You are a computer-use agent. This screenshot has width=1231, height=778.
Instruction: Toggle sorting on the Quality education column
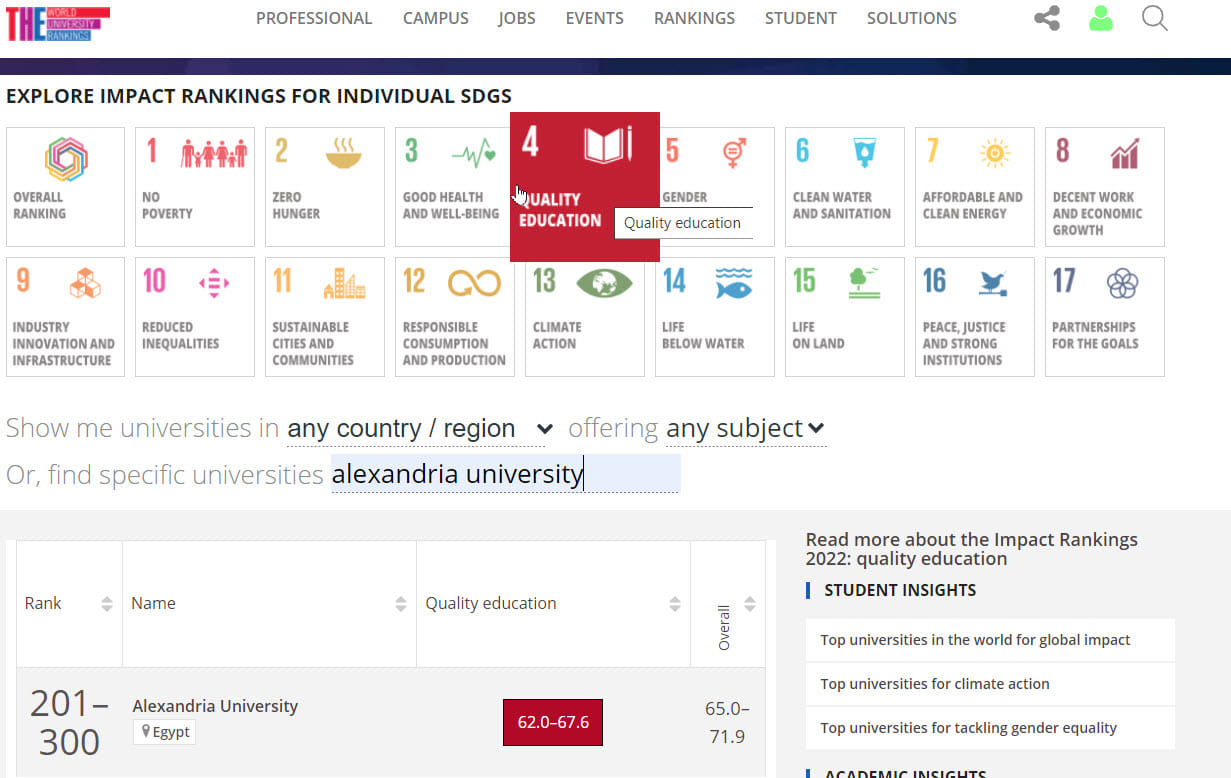[673, 603]
